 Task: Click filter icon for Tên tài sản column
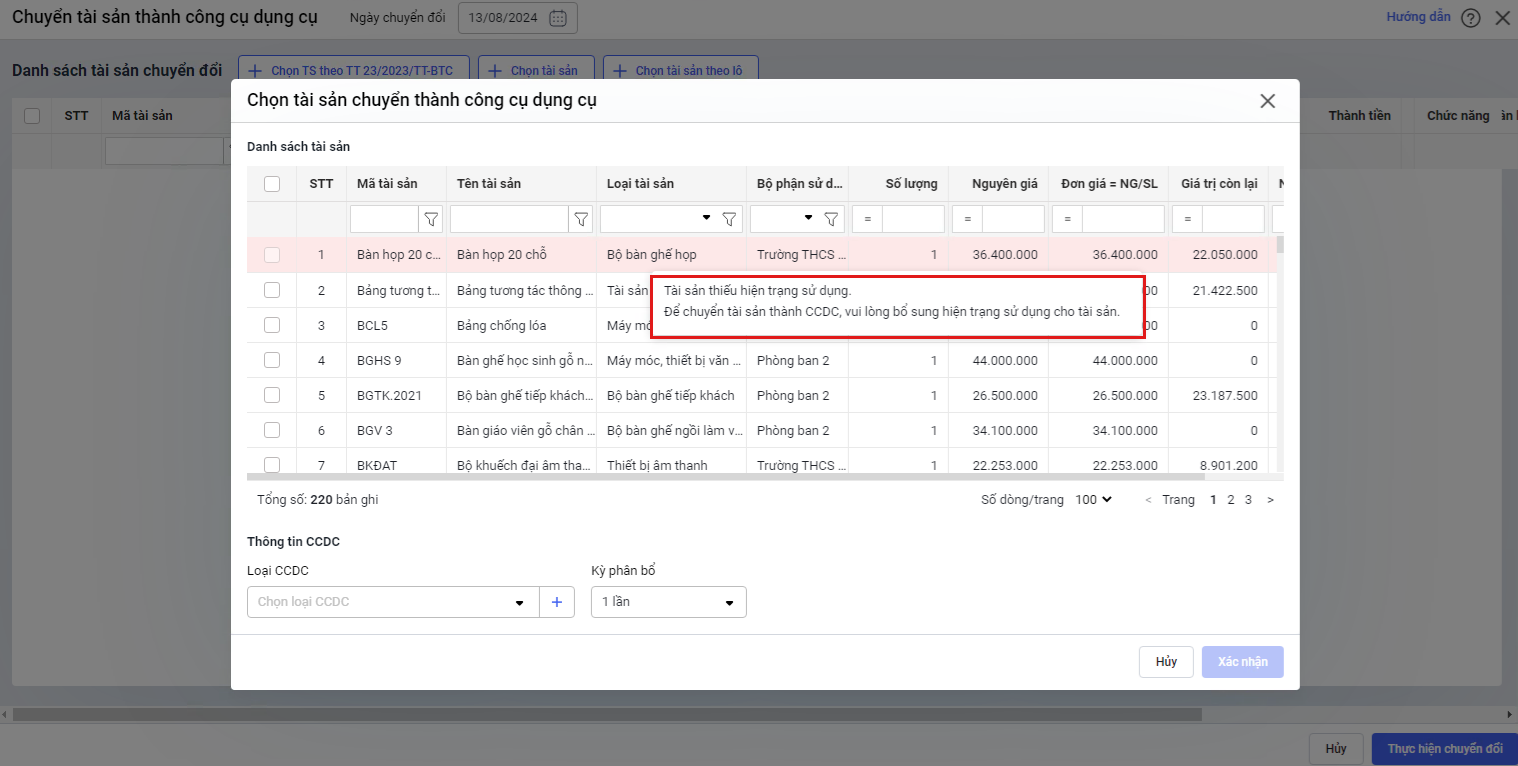point(581,219)
